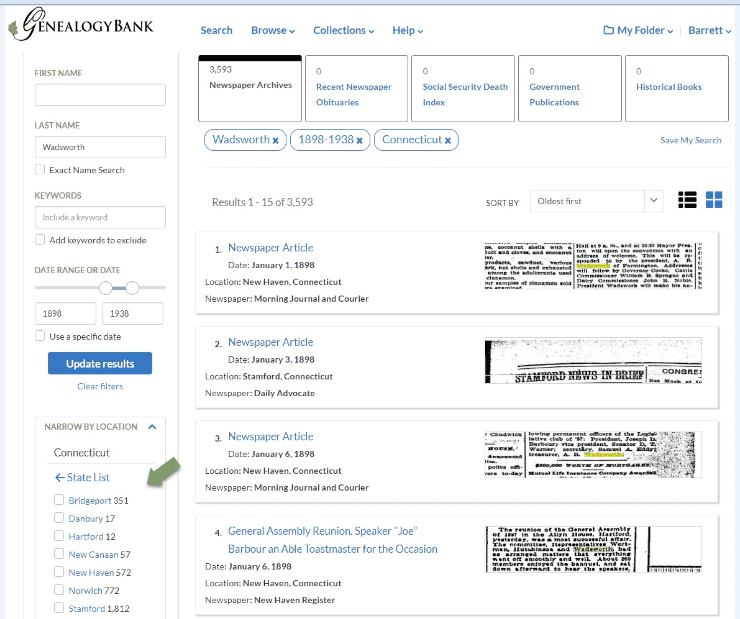Viewport: 740px width, 619px height.
Task: Select the New Canaan 57 checkbox
Action: [x=59, y=554]
